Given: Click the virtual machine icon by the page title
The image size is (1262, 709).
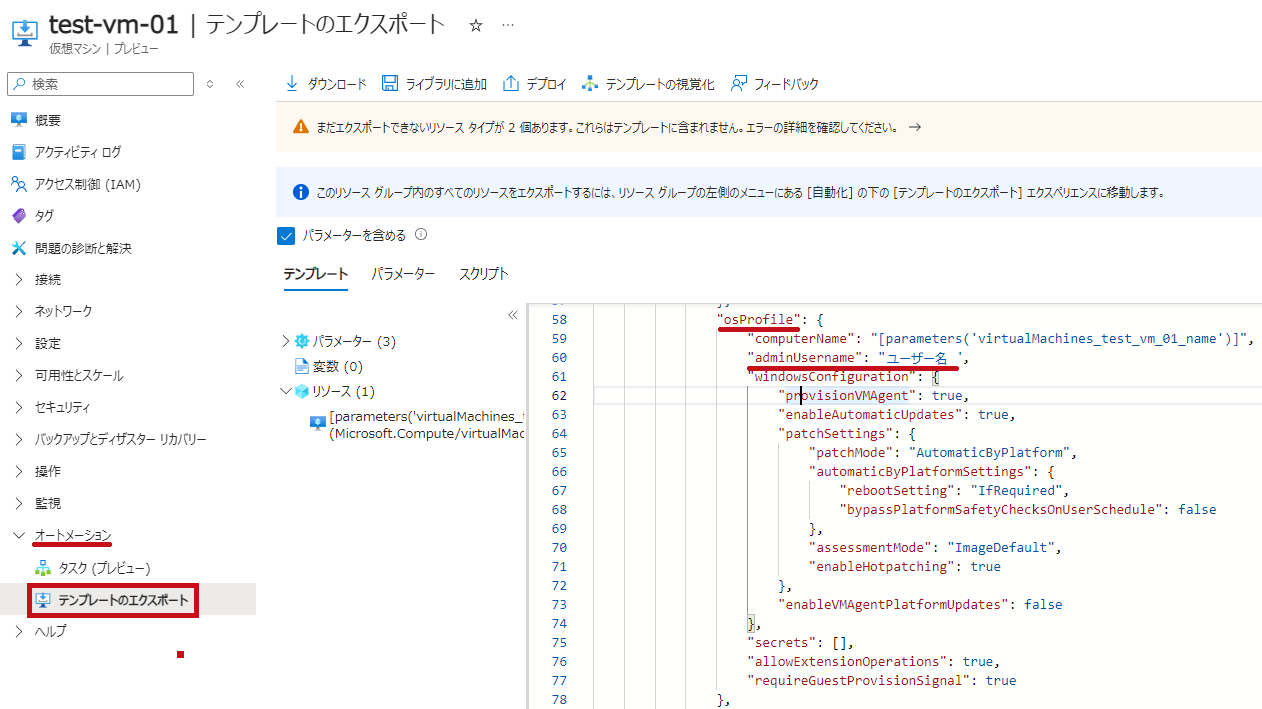Looking at the screenshot, I should 24,31.
